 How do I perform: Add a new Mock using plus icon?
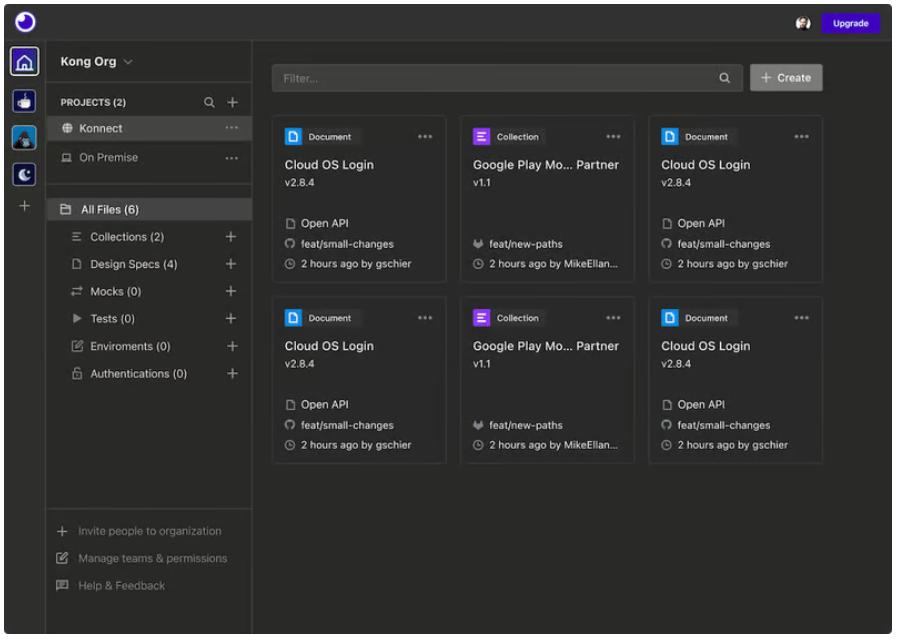click(231, 292)
